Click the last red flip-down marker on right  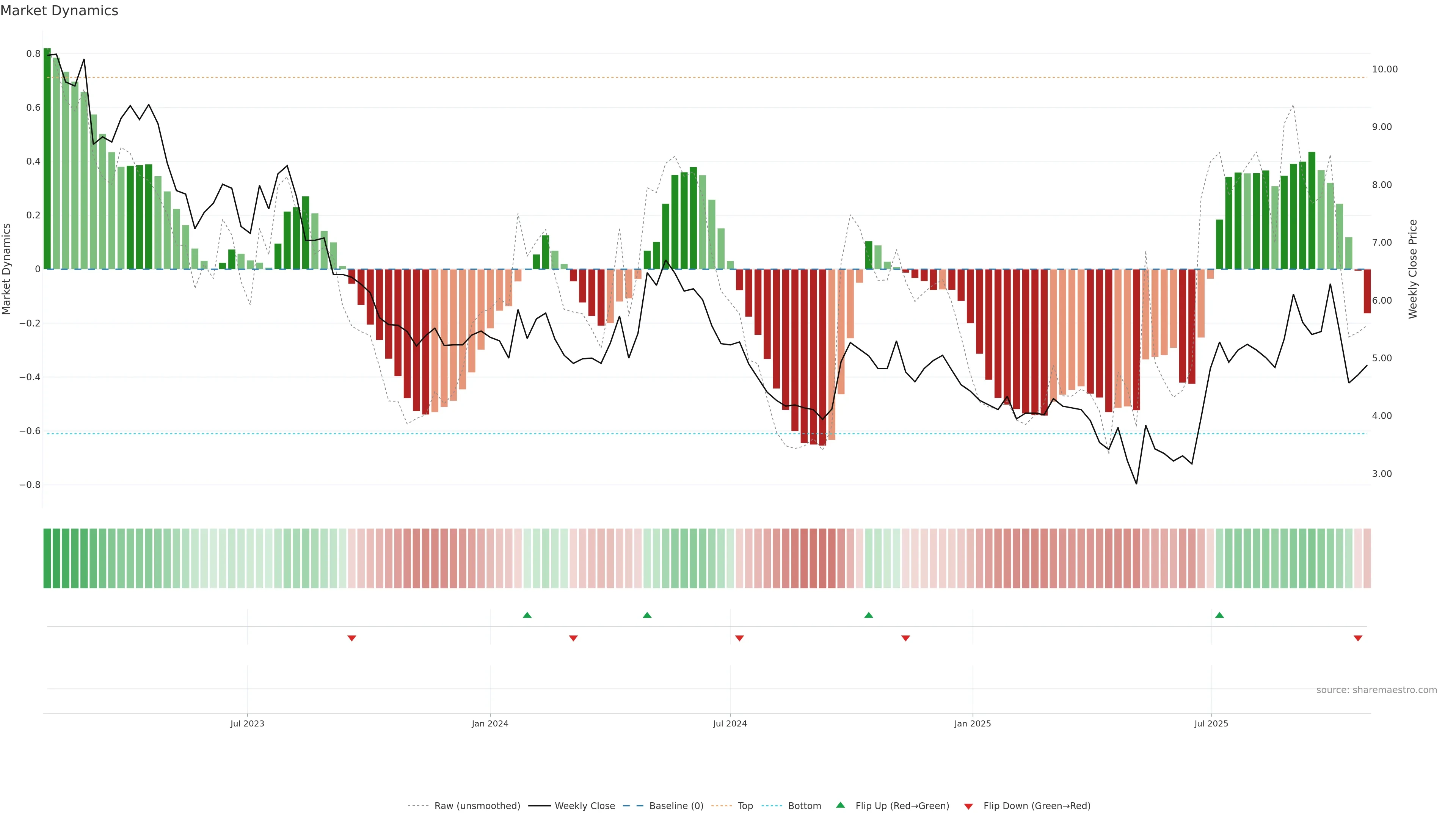click(x=1358, y=638)
